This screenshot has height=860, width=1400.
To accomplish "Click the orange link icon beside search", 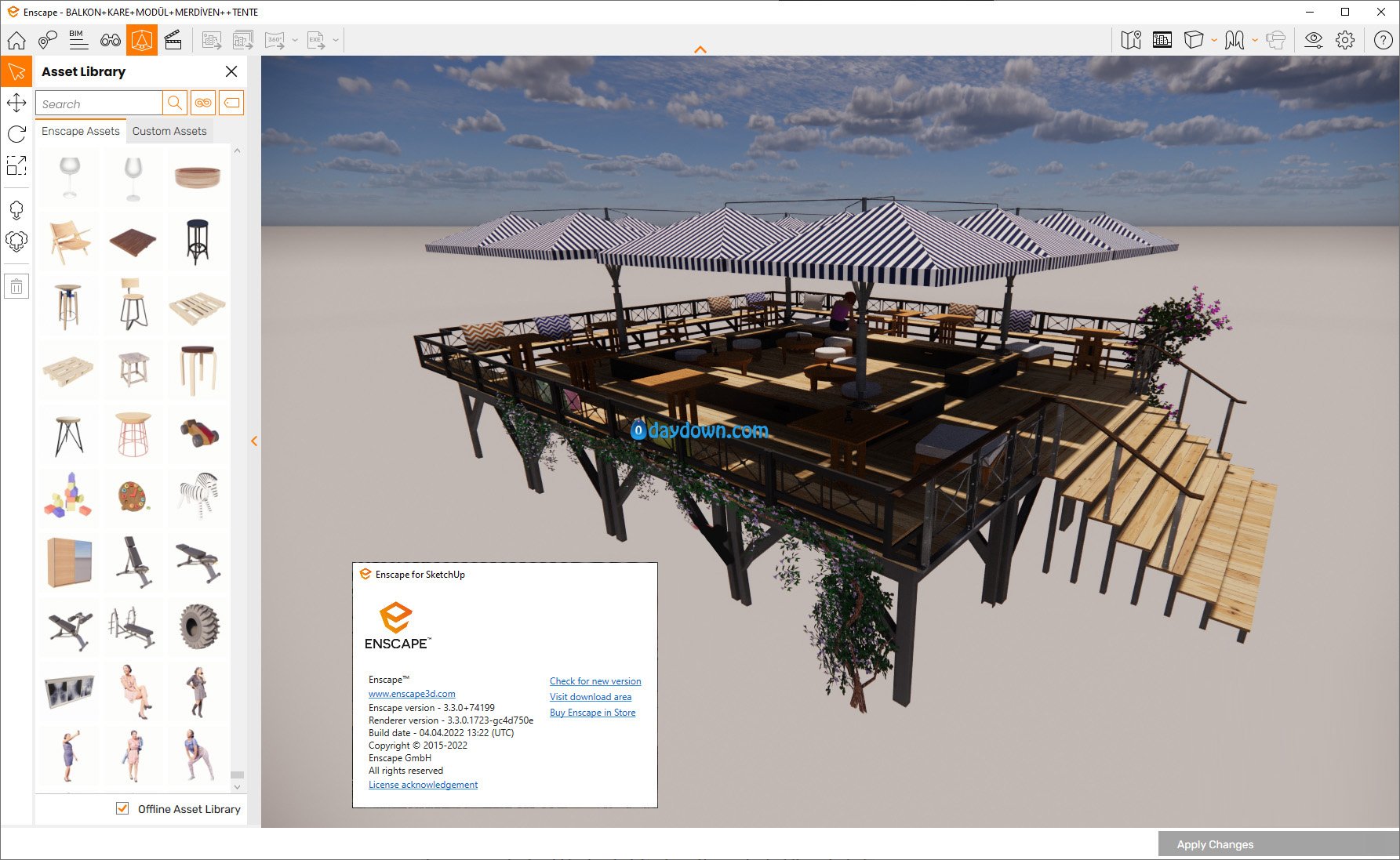I will pos(203,103).
